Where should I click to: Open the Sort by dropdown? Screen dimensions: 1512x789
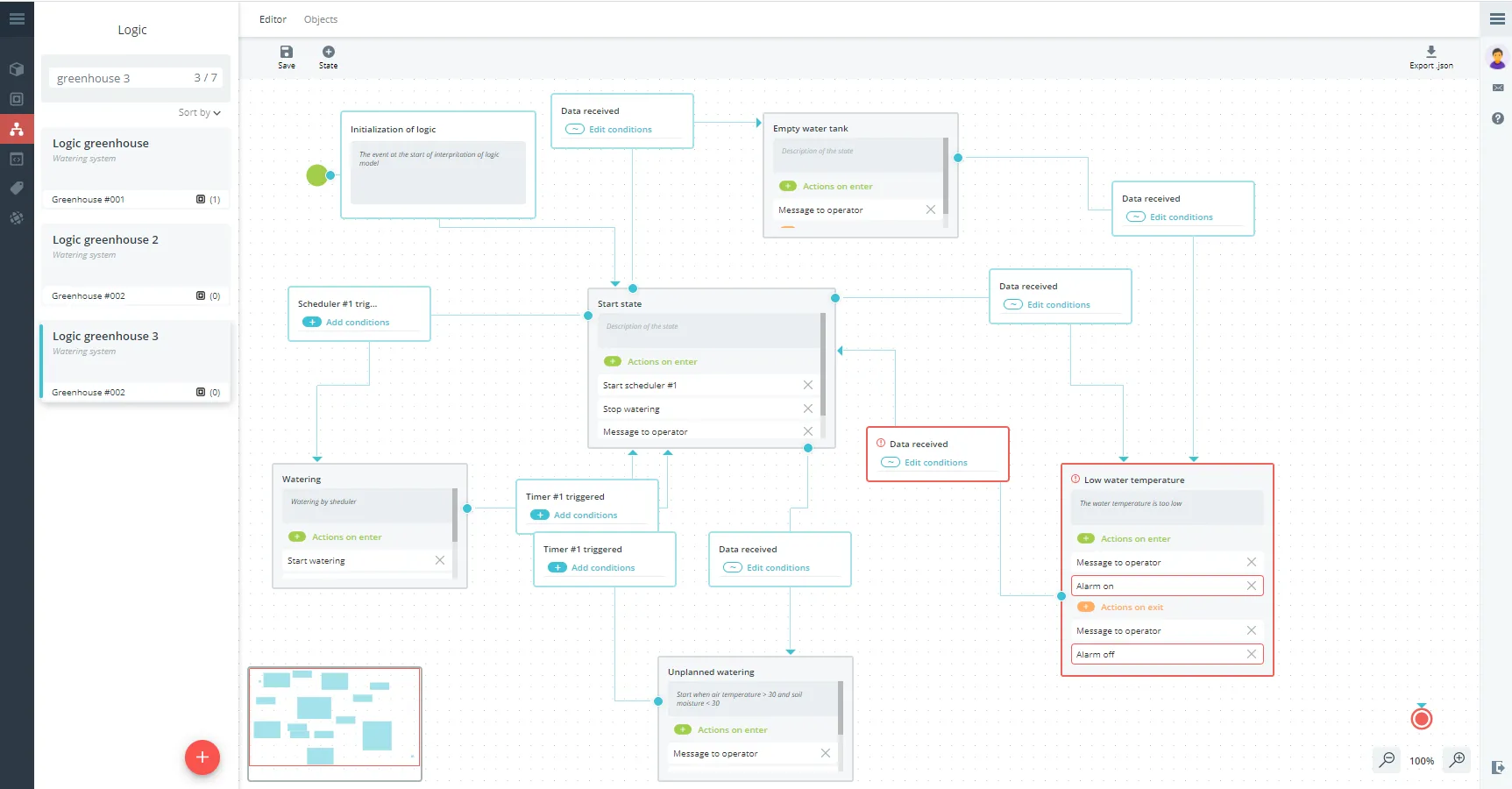(x=200, y=112)
